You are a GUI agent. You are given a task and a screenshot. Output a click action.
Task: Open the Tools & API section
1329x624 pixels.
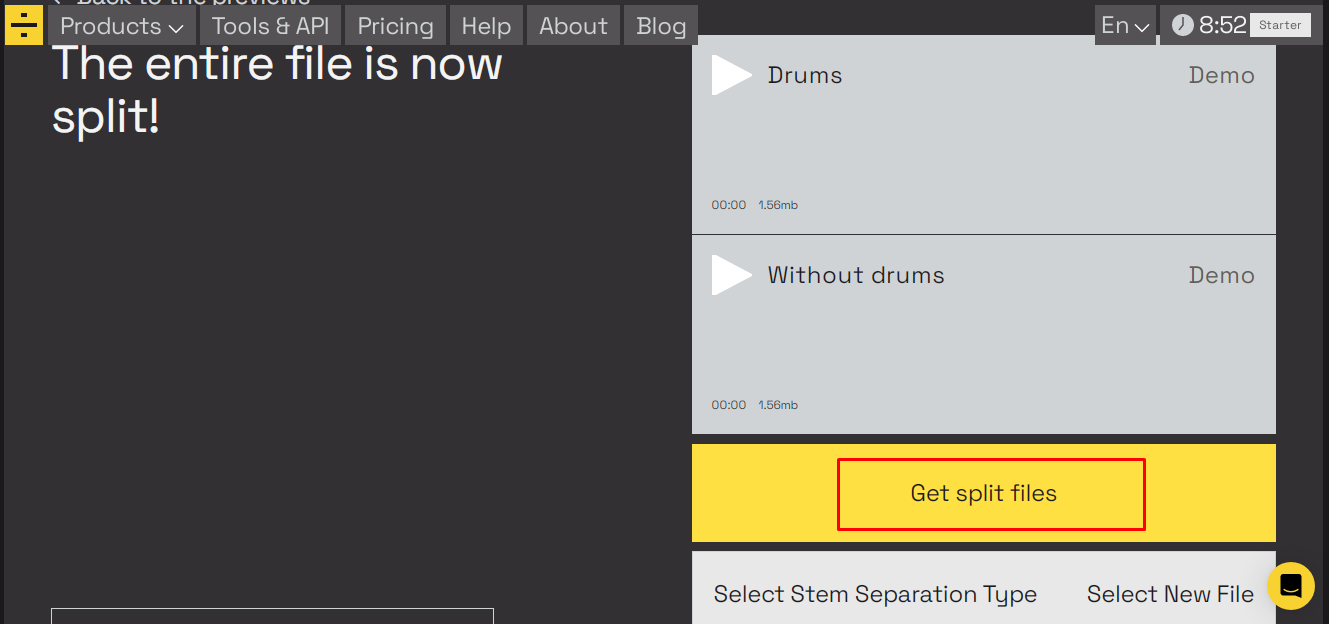270,25
